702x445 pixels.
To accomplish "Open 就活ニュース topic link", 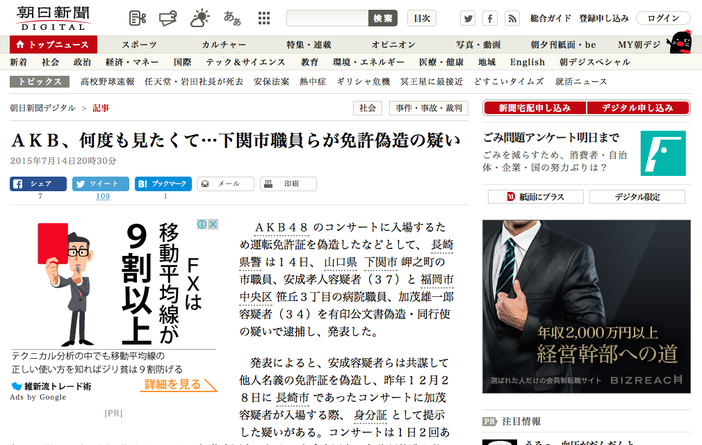I will 581,81.
